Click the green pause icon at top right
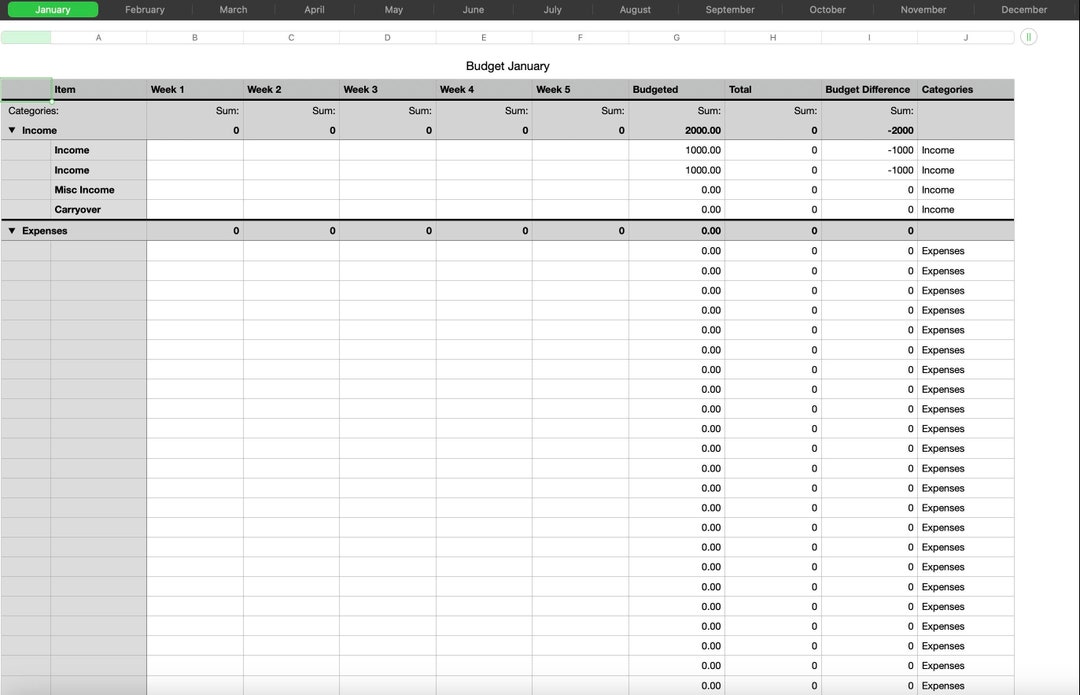This screenshot has height=695, width=1080. click(1028, 37)
